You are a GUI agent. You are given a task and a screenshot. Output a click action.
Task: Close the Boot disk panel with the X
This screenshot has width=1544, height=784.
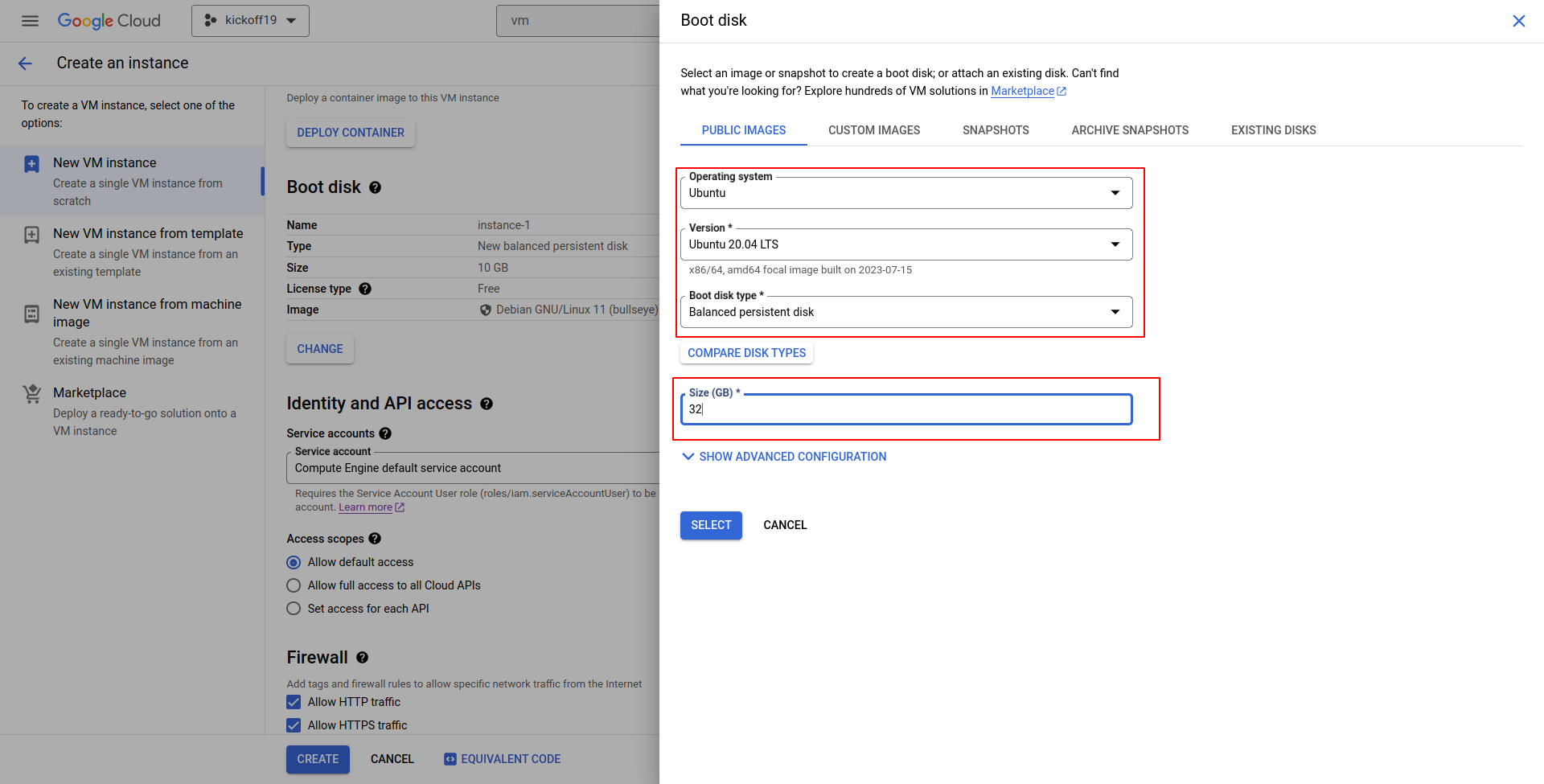pyautogui.click(x=1518, y=21)
